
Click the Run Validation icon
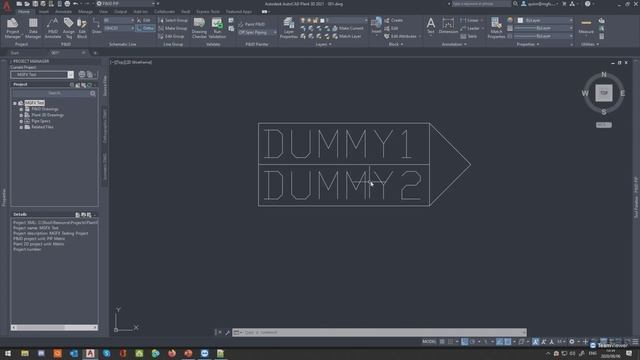tap(217, 28)
